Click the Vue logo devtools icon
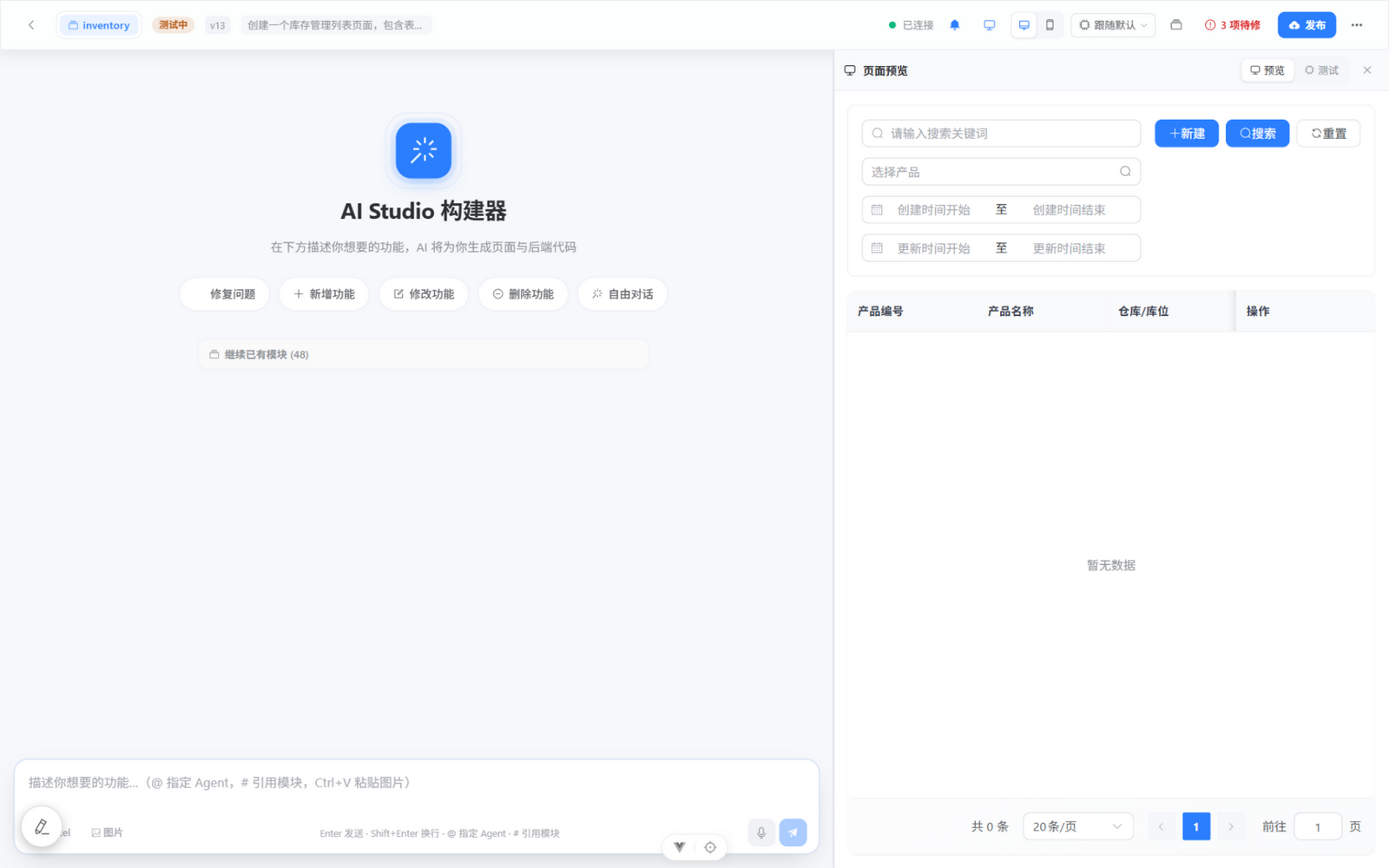1389x868 pixels. coord(680,847)
